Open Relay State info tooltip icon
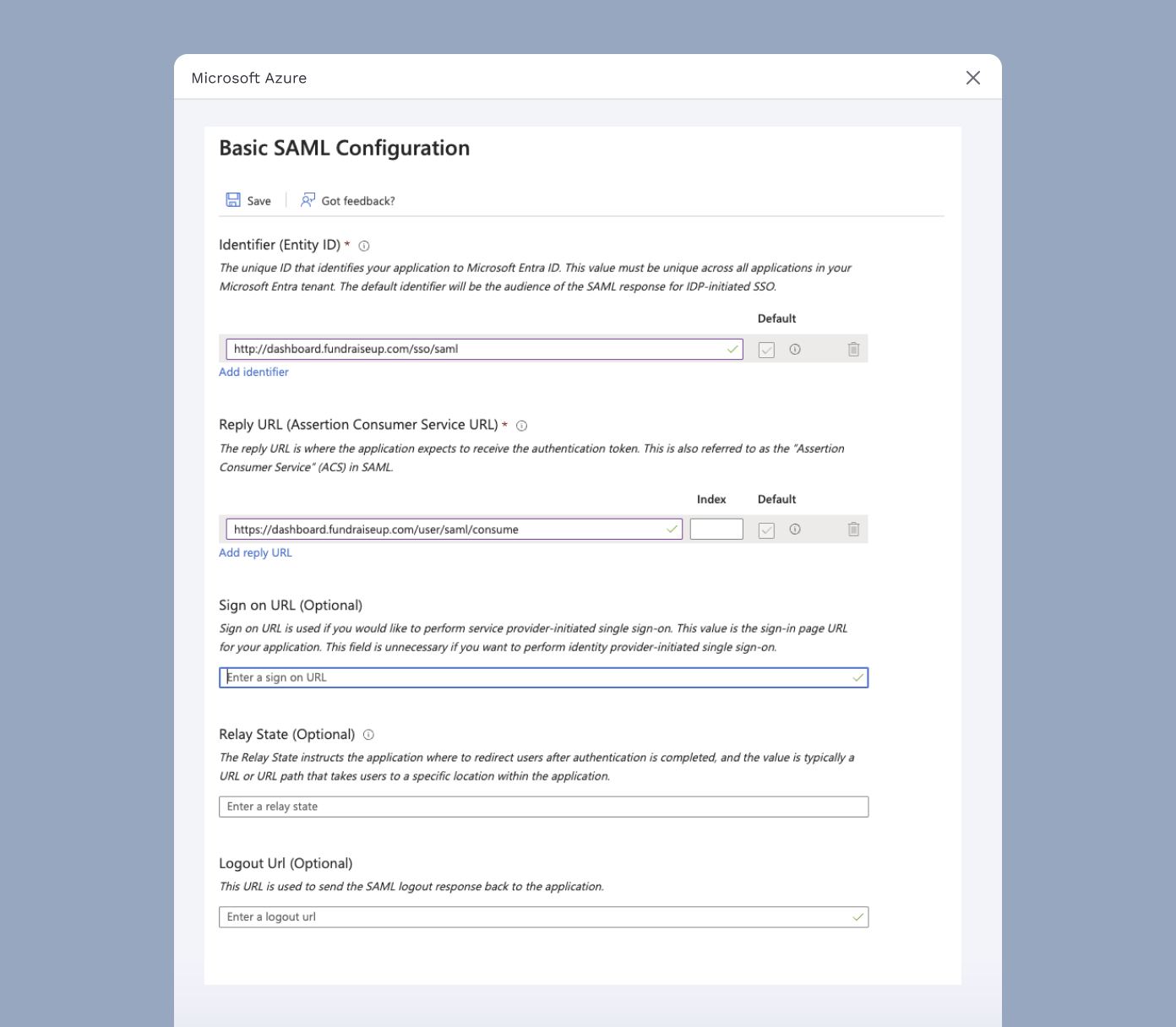The height and width of the screenshot is (1027, 1176). pyautogui.click(x=368, y=735)
